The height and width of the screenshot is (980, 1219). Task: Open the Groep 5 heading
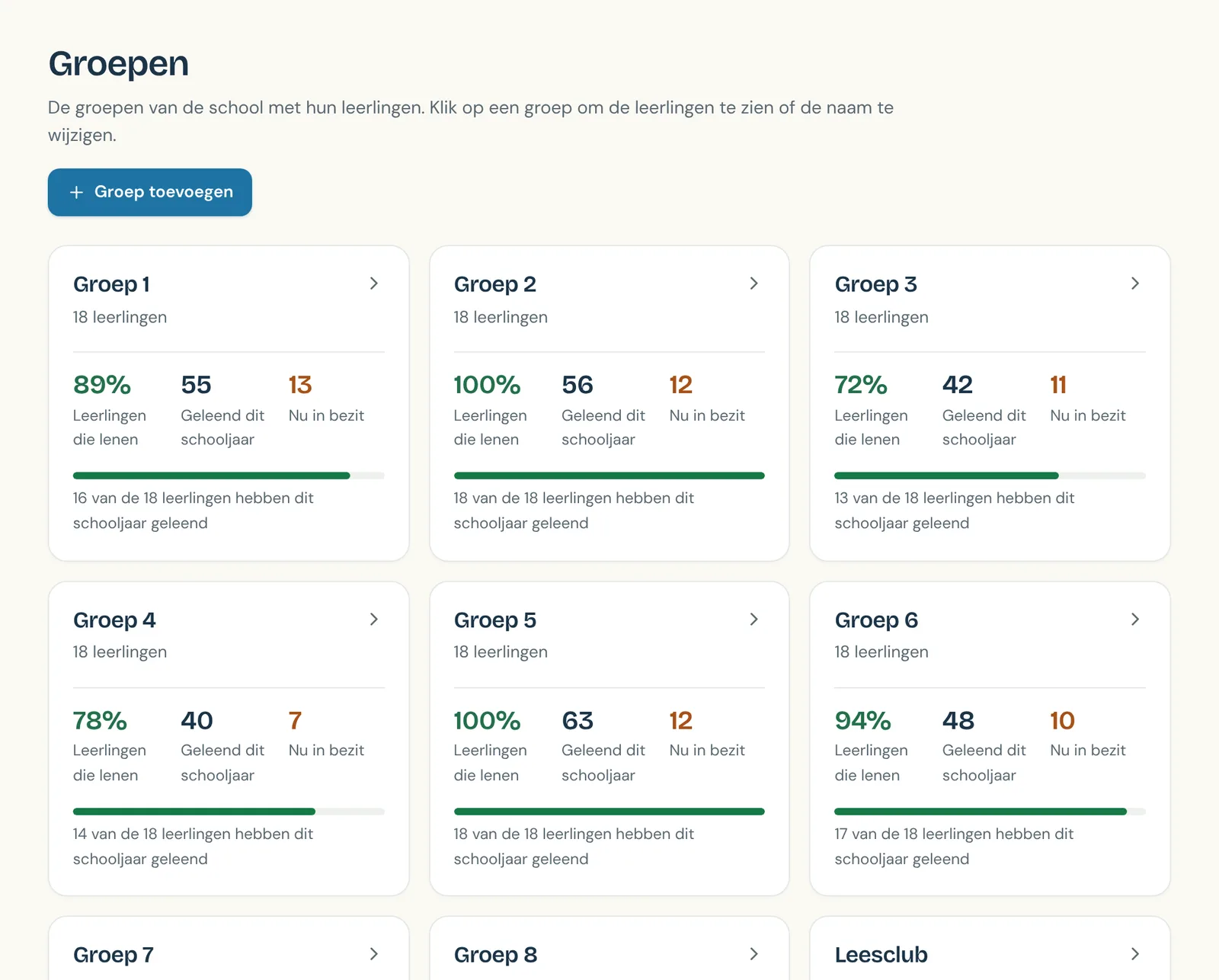[495, 620]
